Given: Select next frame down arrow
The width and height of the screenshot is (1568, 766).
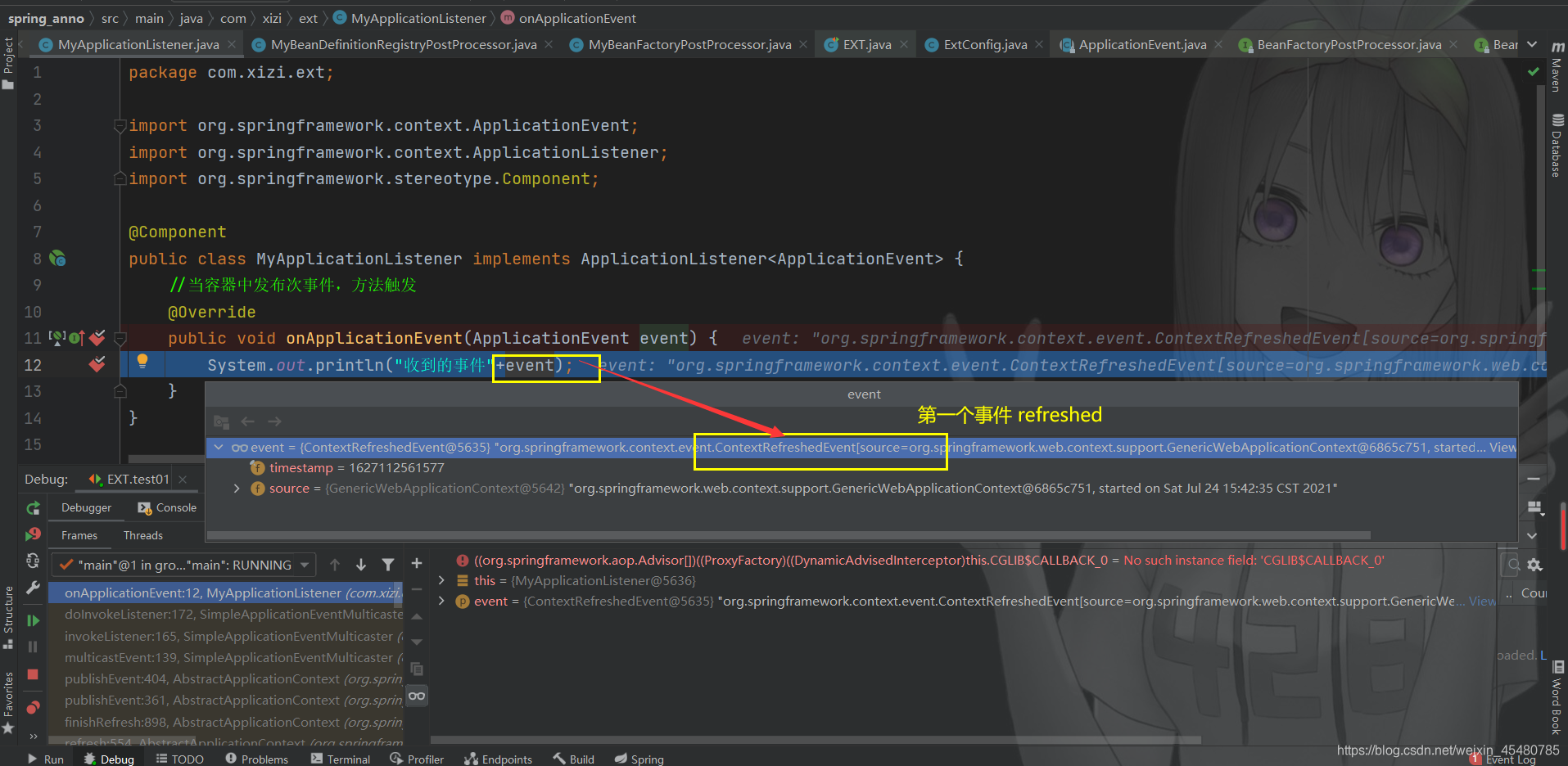Looking at the screenshot, I should [361, 565].
